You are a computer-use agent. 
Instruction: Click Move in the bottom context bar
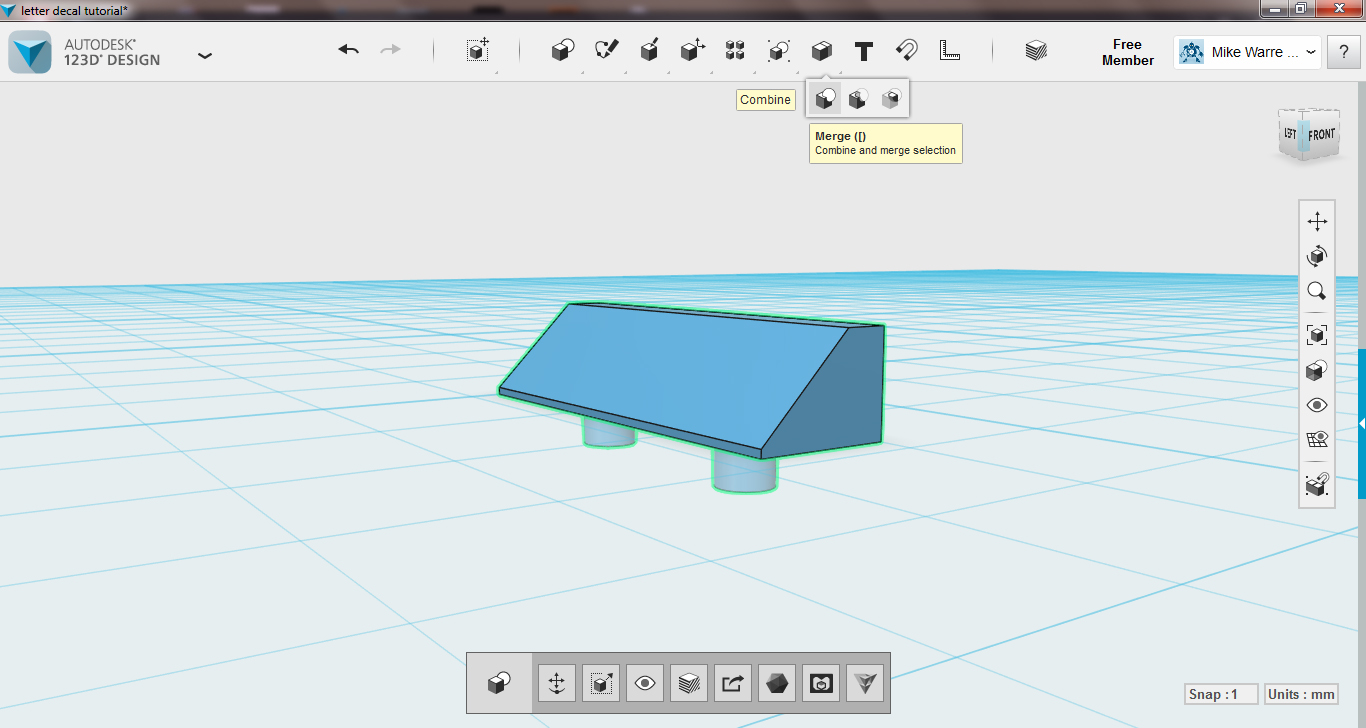click(557, 683)
